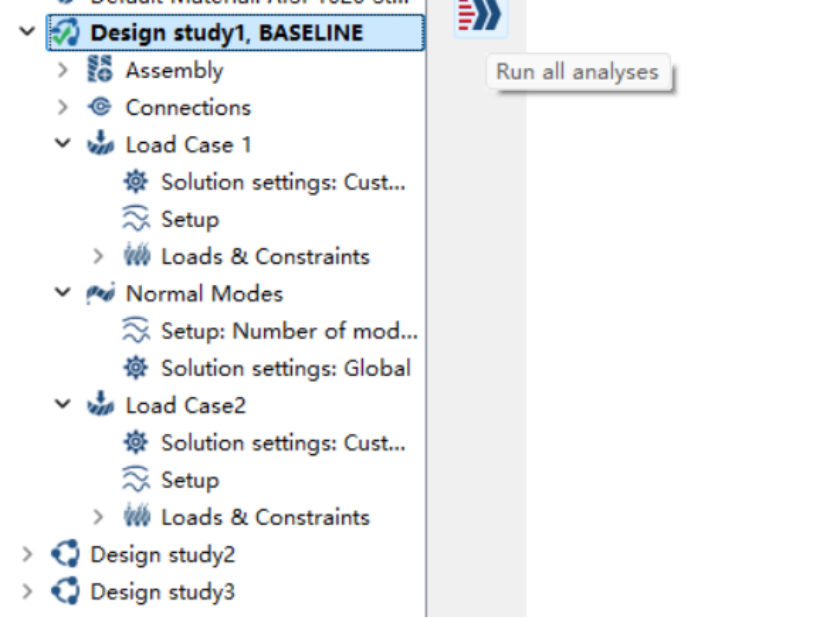The height and width of the screenshot is (618, 831).
Task: Expand Loads & Constraints under Load Case 1
Action: coord(98,256)
